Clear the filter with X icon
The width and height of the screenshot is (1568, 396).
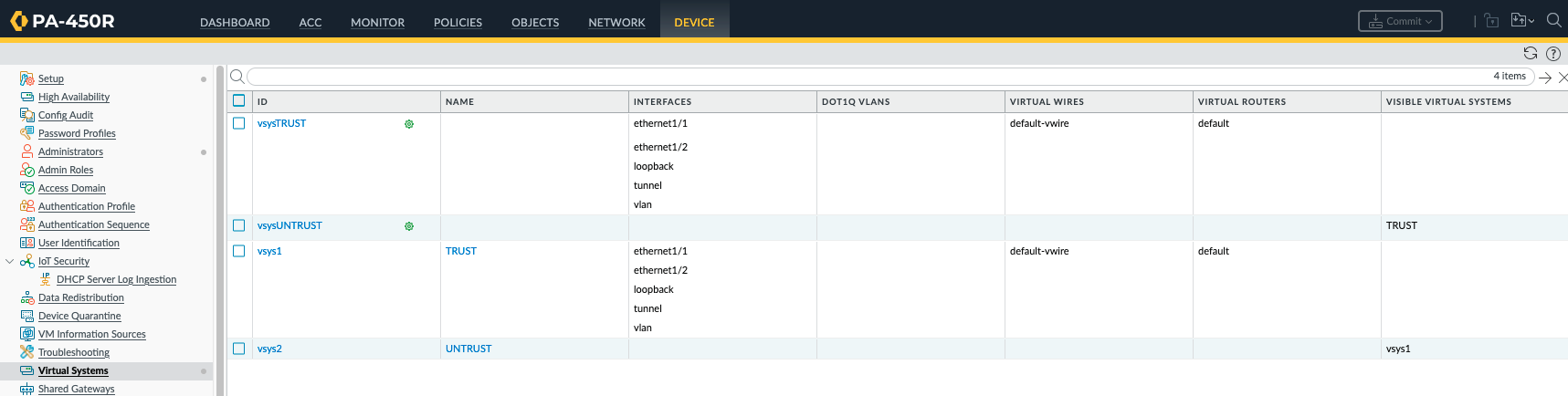click(1563, 78)
